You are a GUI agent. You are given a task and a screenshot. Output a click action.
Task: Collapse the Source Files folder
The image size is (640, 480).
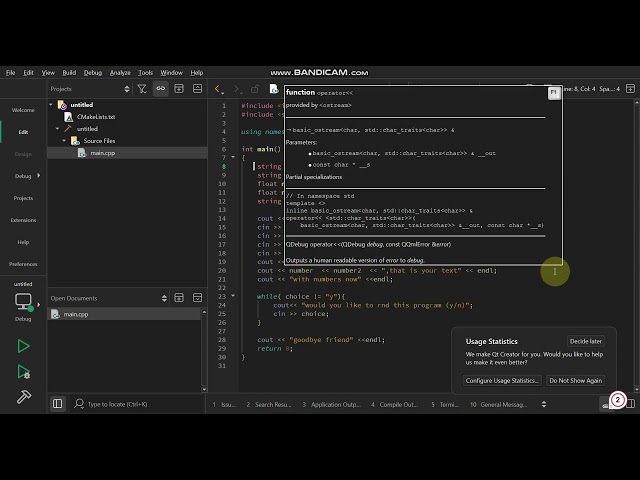click(64, 141)
